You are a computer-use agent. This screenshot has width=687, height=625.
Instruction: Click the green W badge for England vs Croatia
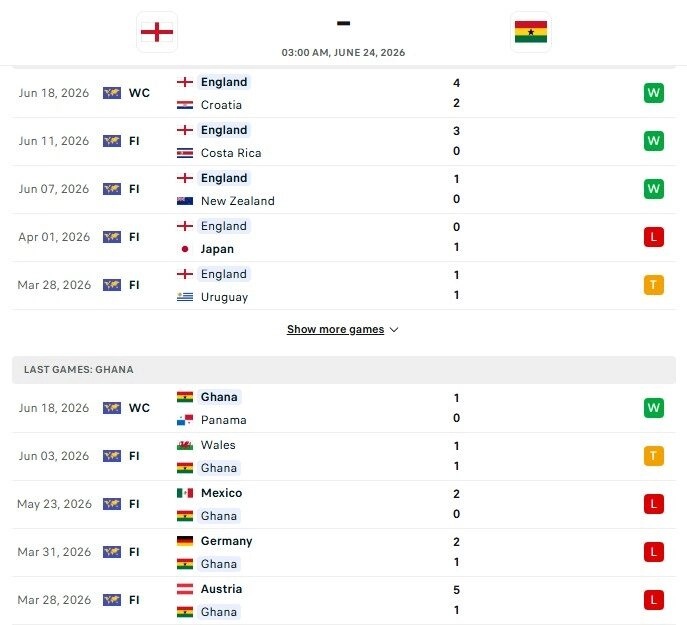pos(653,93)
